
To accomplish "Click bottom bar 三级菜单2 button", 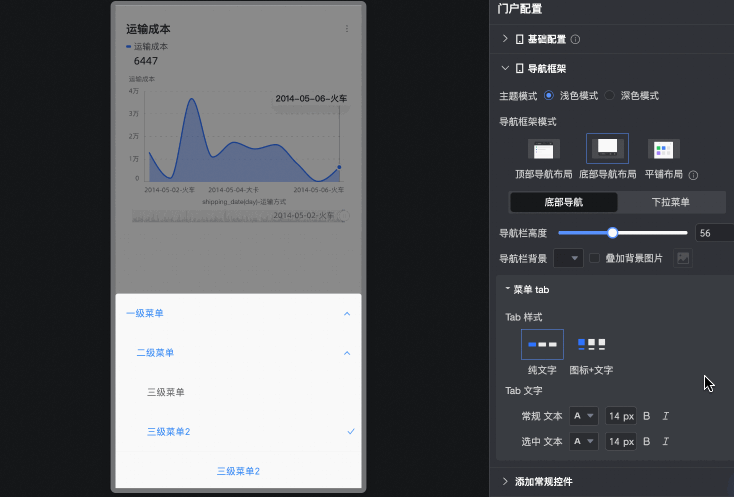I will pyautogui.click(x=238, y=471).
